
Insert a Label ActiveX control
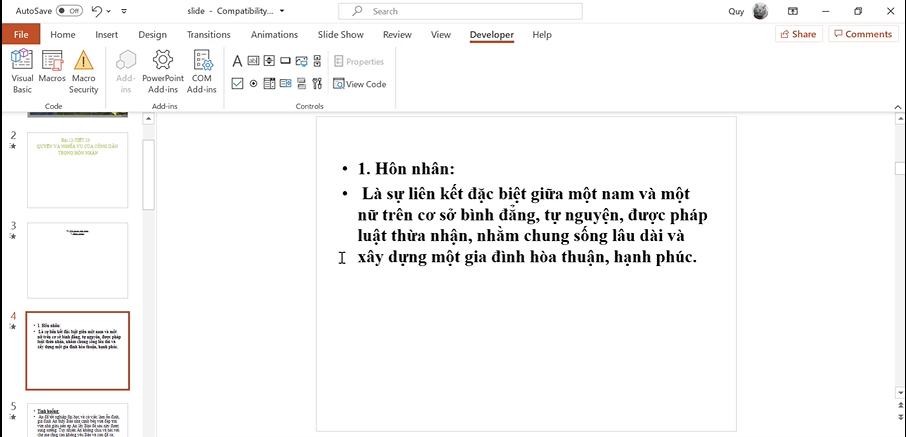point(238,61)
